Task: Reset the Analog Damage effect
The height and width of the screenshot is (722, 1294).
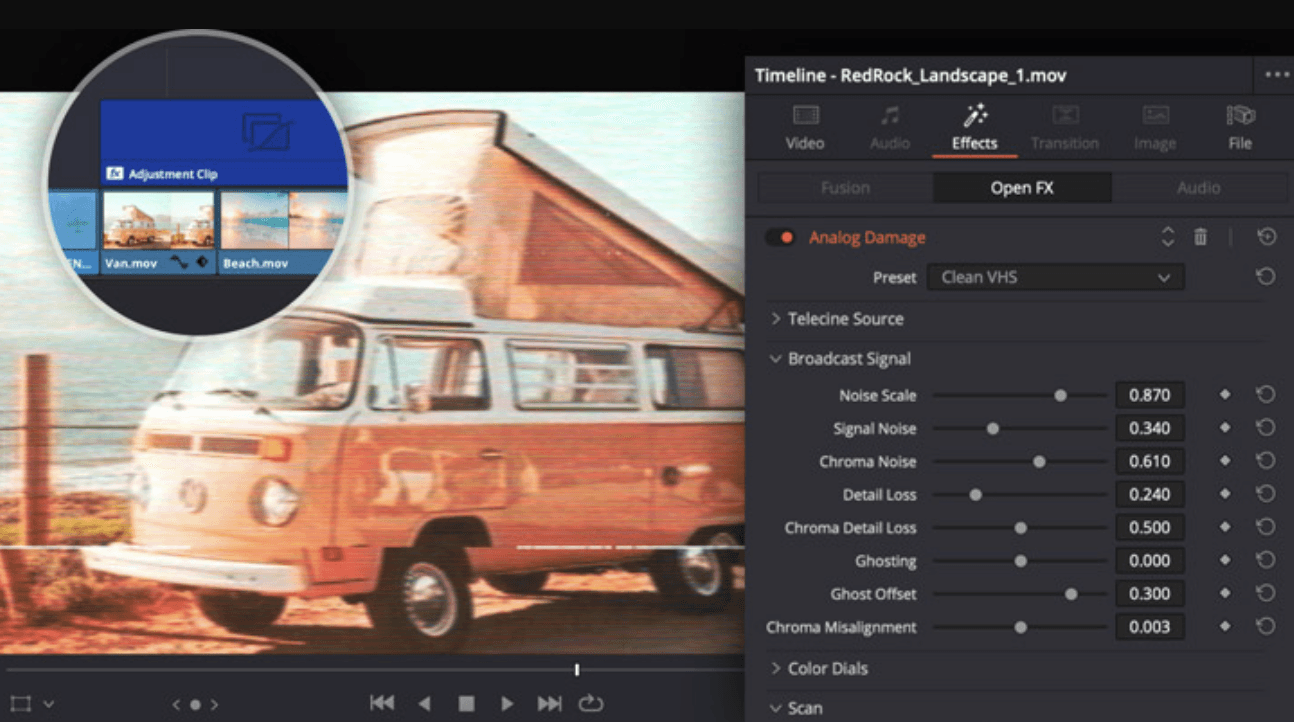Action: point(1266,237)
